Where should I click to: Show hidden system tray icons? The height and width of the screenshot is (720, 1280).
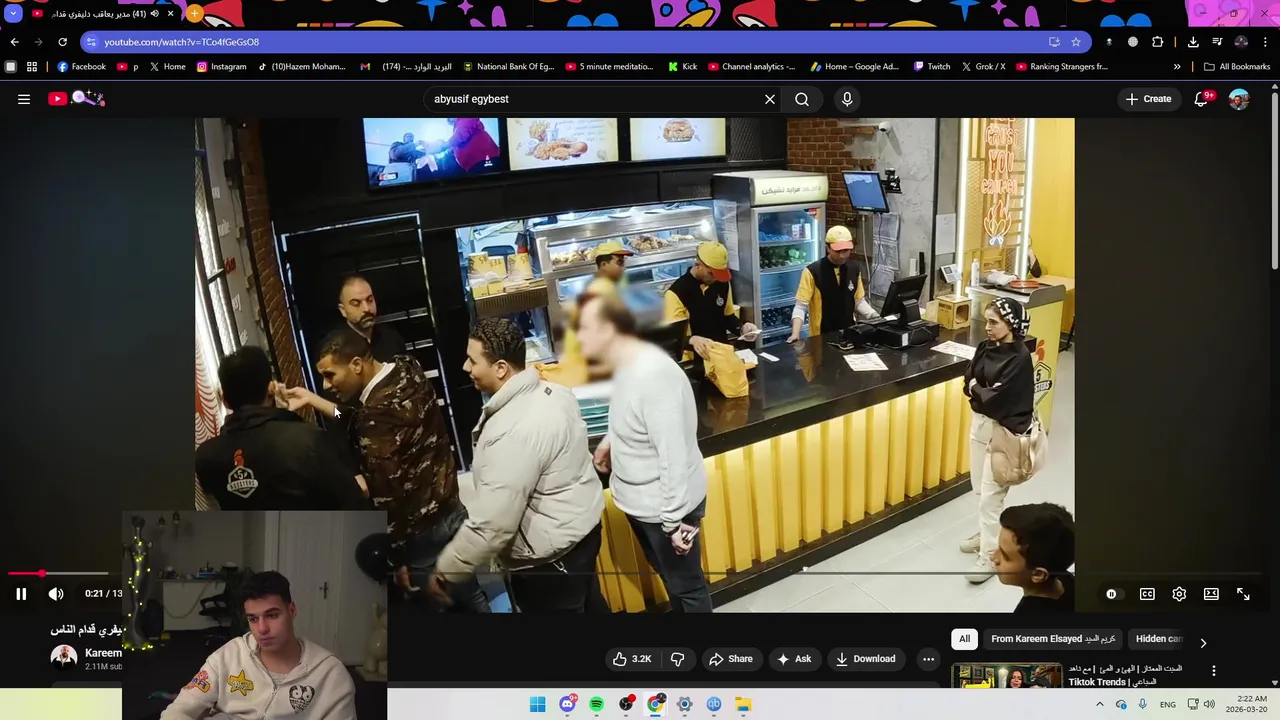1100,704
